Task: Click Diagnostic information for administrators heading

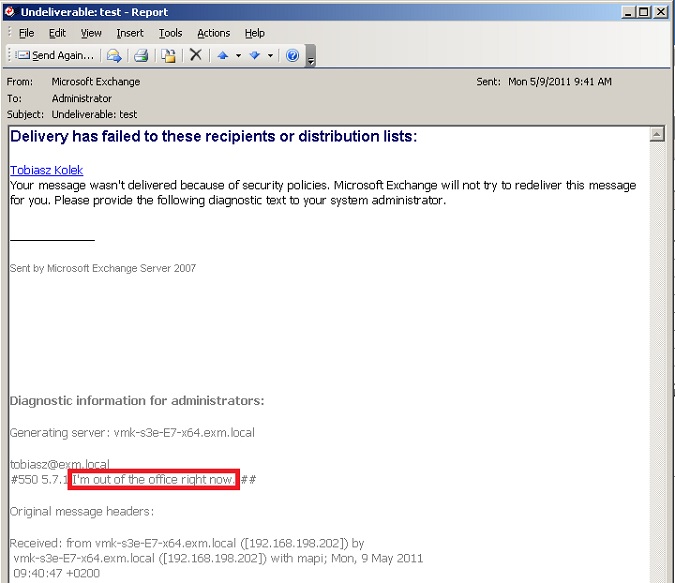Action: (x=137, y=401)
